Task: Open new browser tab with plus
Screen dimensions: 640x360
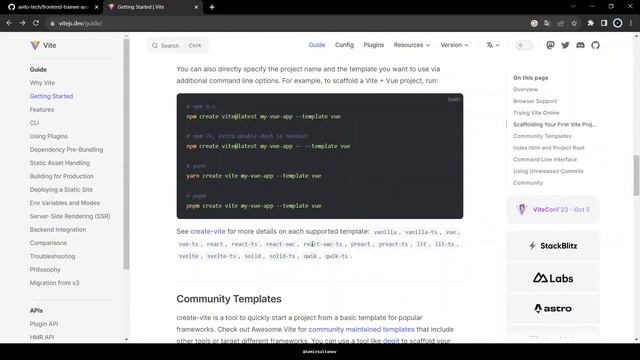Action: click(x=212, y=7)
